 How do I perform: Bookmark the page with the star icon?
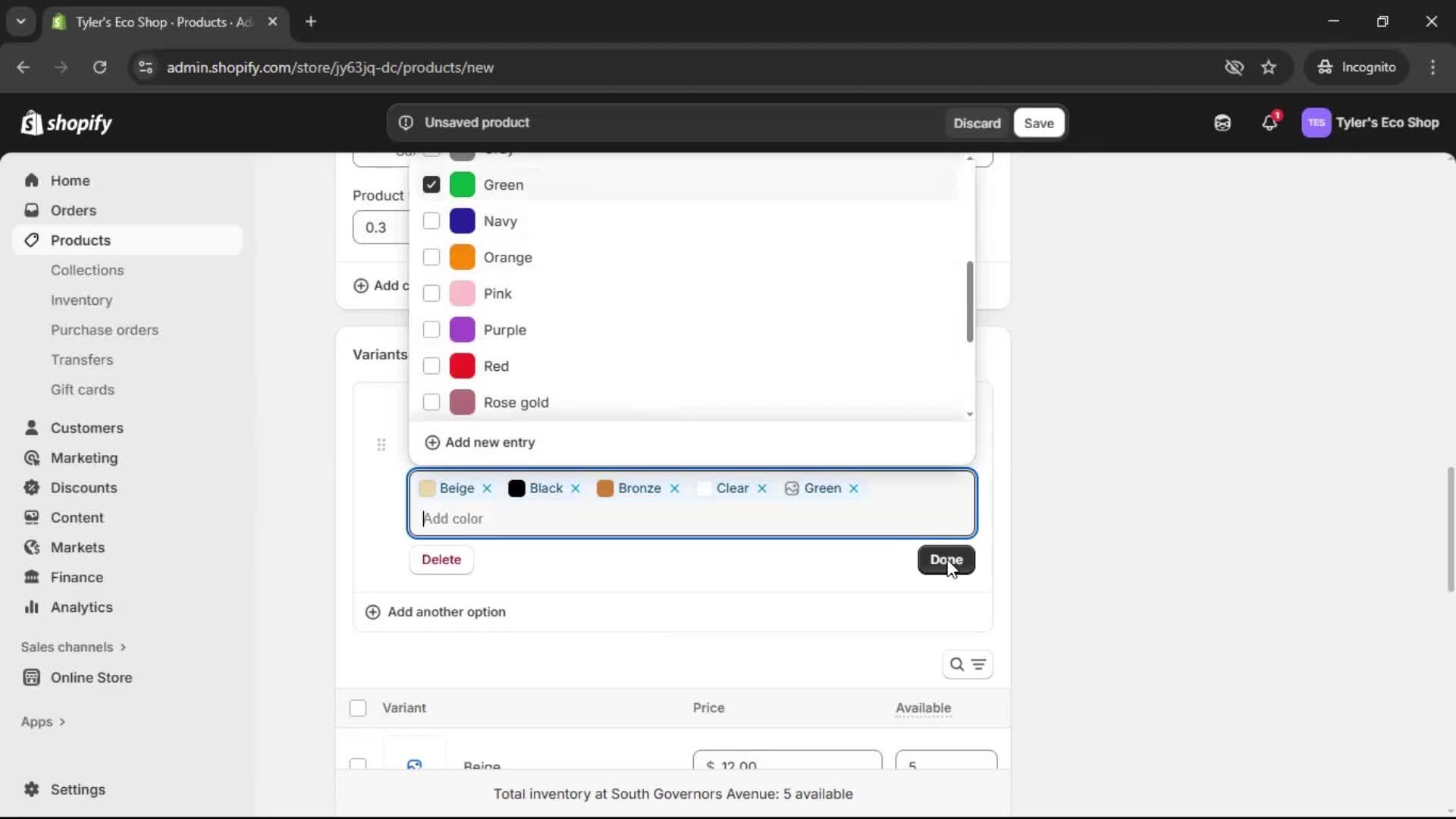pyautogui.click(x=1269, y=67)
